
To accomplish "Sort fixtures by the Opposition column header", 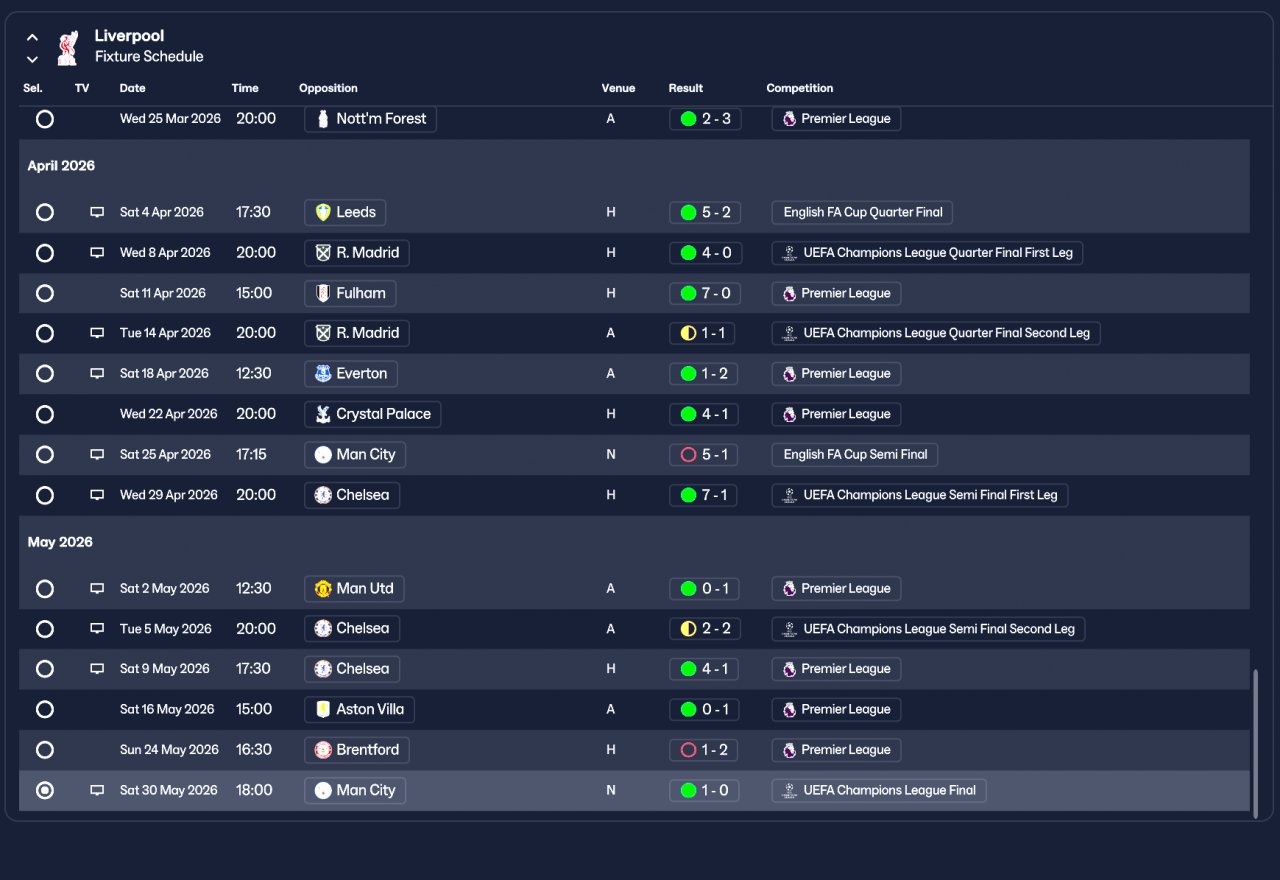I will pos(328,88).
